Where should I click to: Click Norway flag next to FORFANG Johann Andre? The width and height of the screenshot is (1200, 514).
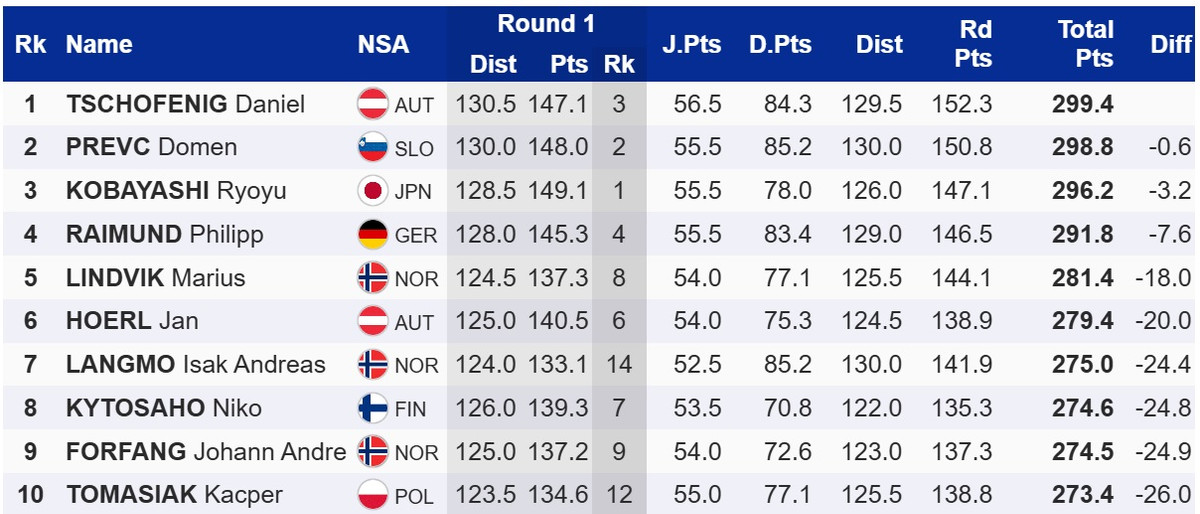373,451
